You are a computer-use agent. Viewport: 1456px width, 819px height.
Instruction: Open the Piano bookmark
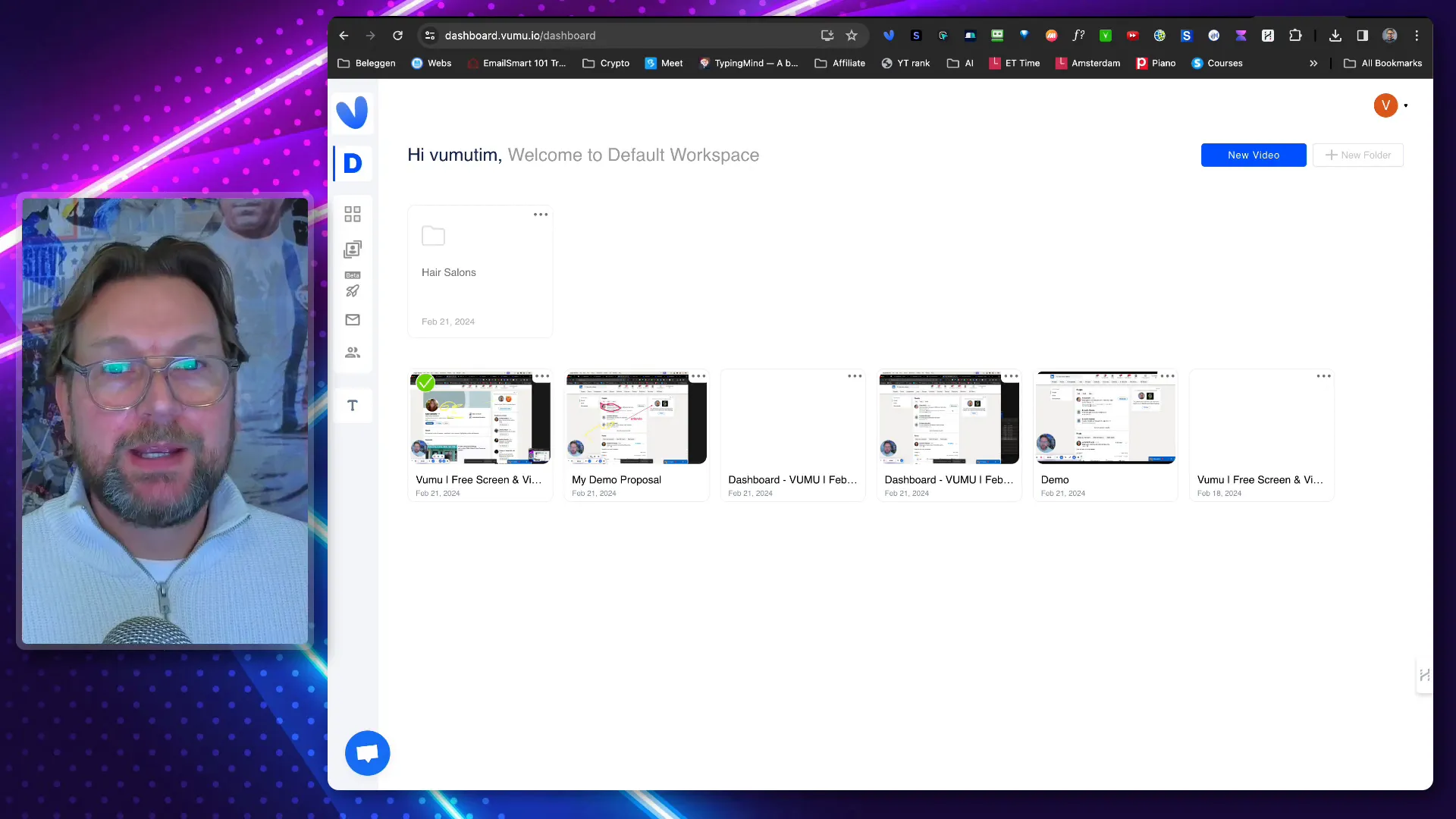click(x=1156, y=64)
